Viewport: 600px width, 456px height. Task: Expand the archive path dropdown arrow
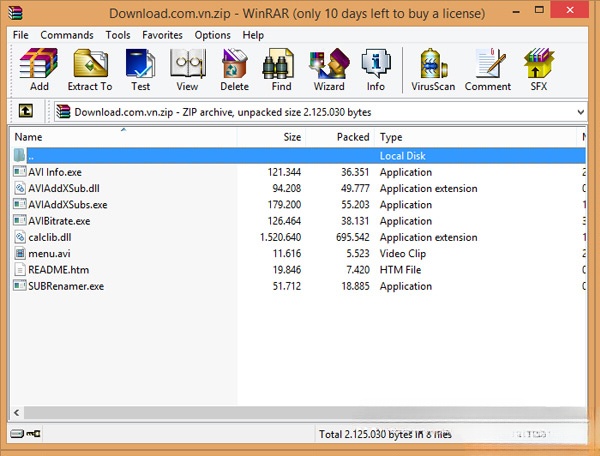(580, 112)
